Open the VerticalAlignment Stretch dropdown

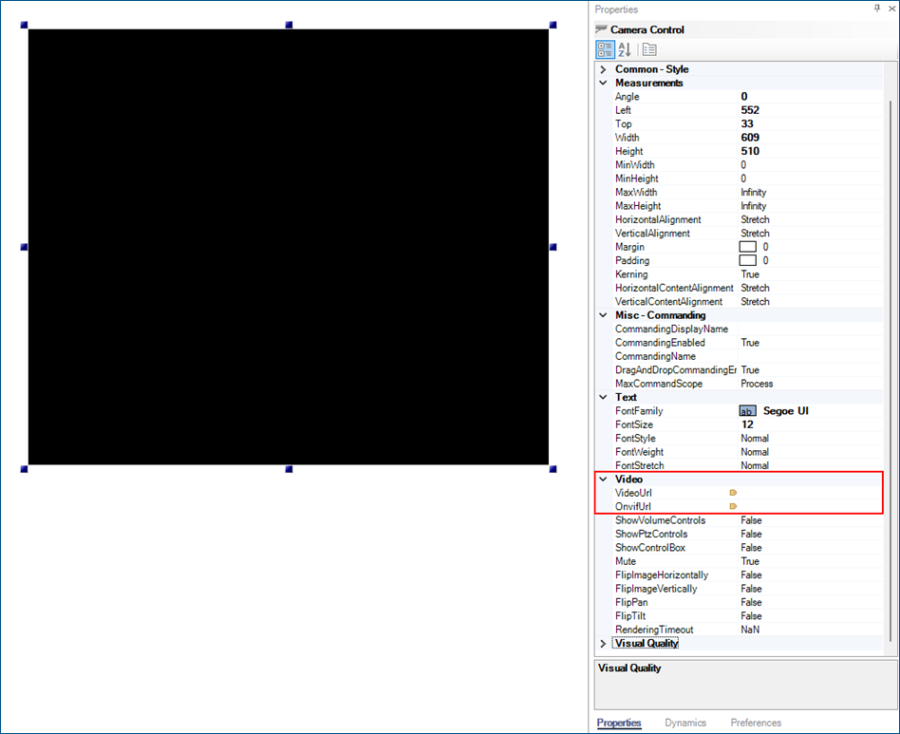coord(810,234)
